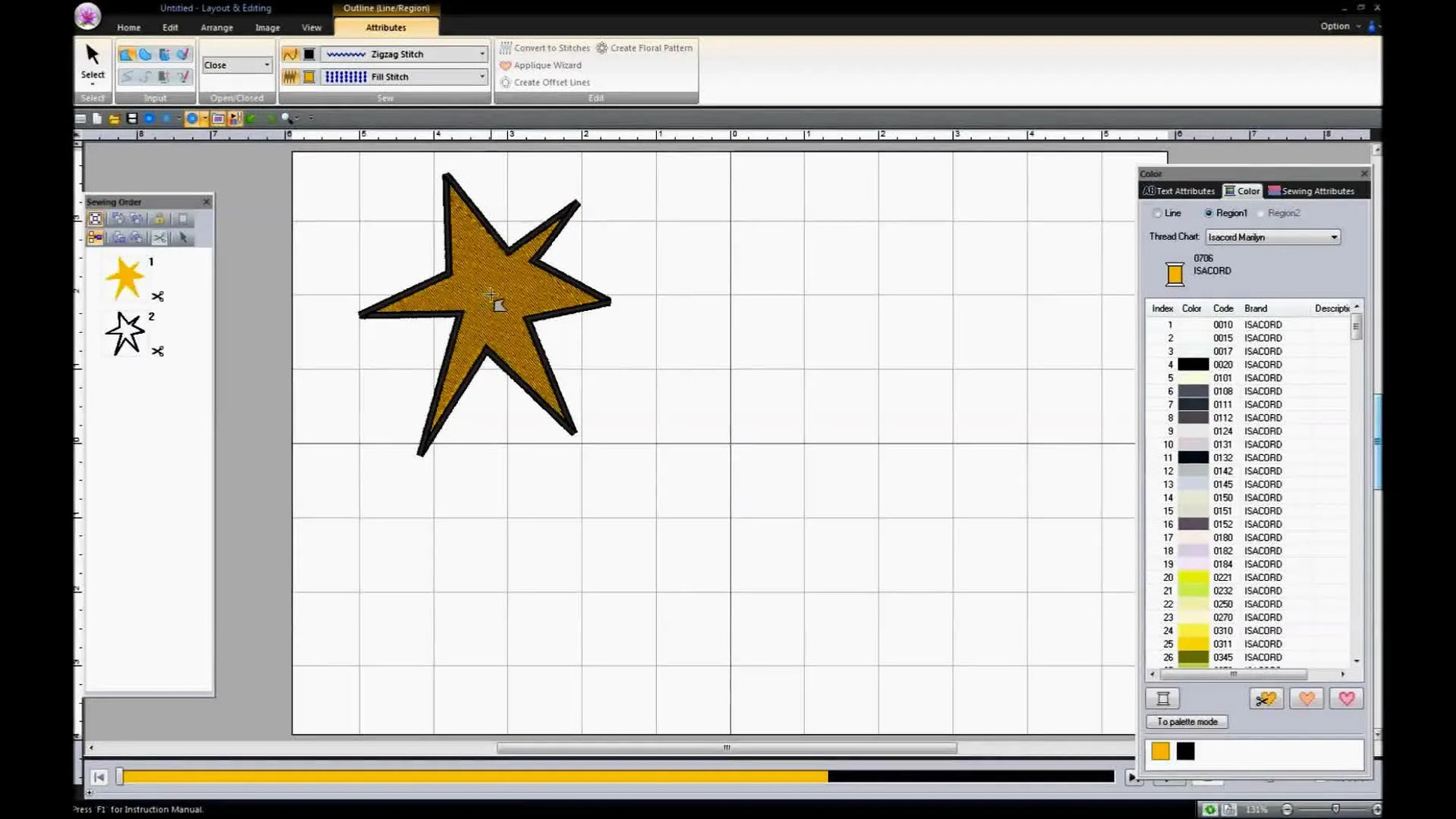
Task: Select the orange star thumbnail numbered 1
Action: [x=125, y=278]
